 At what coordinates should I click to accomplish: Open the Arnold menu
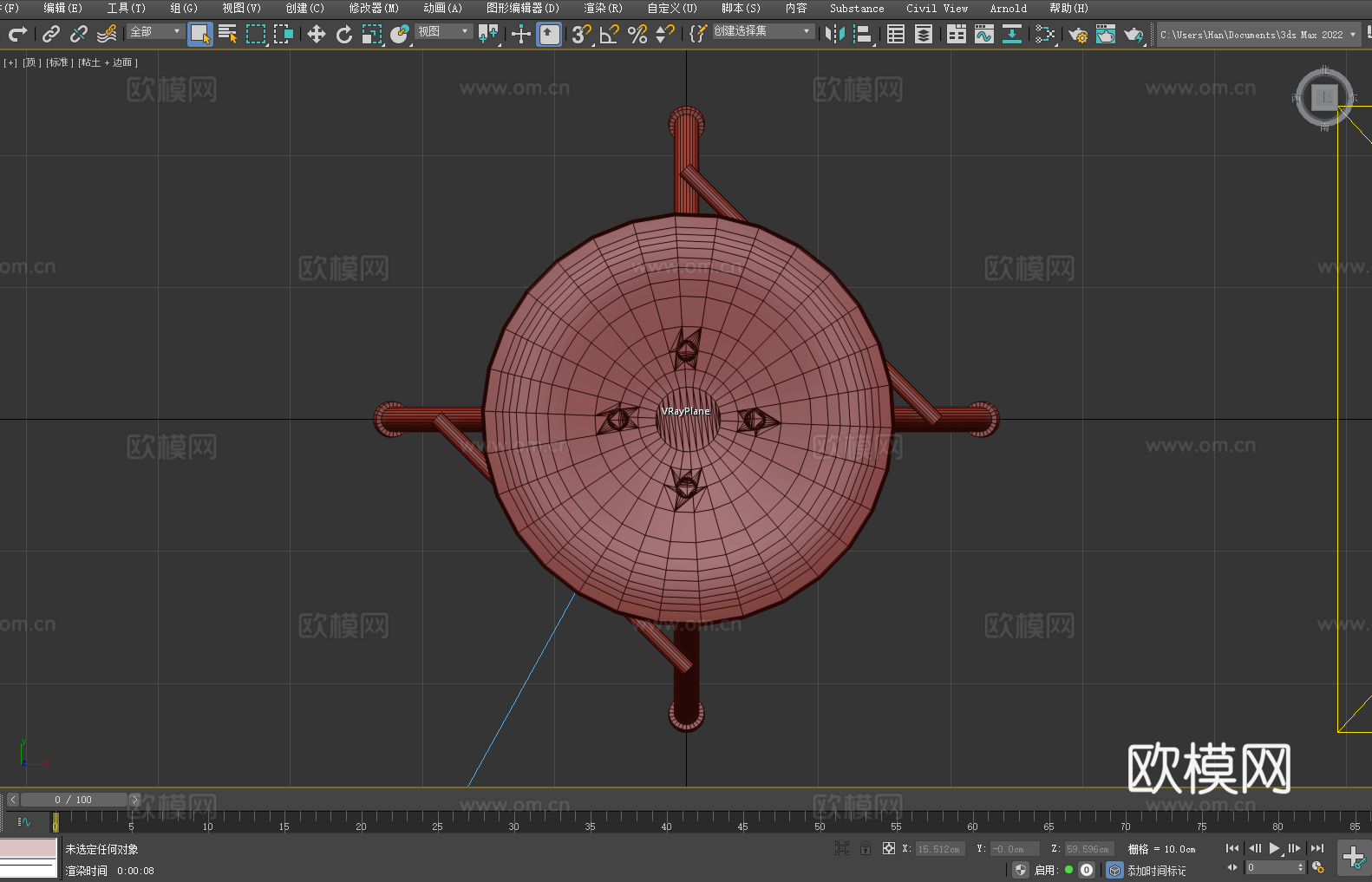coord(1008,8)
